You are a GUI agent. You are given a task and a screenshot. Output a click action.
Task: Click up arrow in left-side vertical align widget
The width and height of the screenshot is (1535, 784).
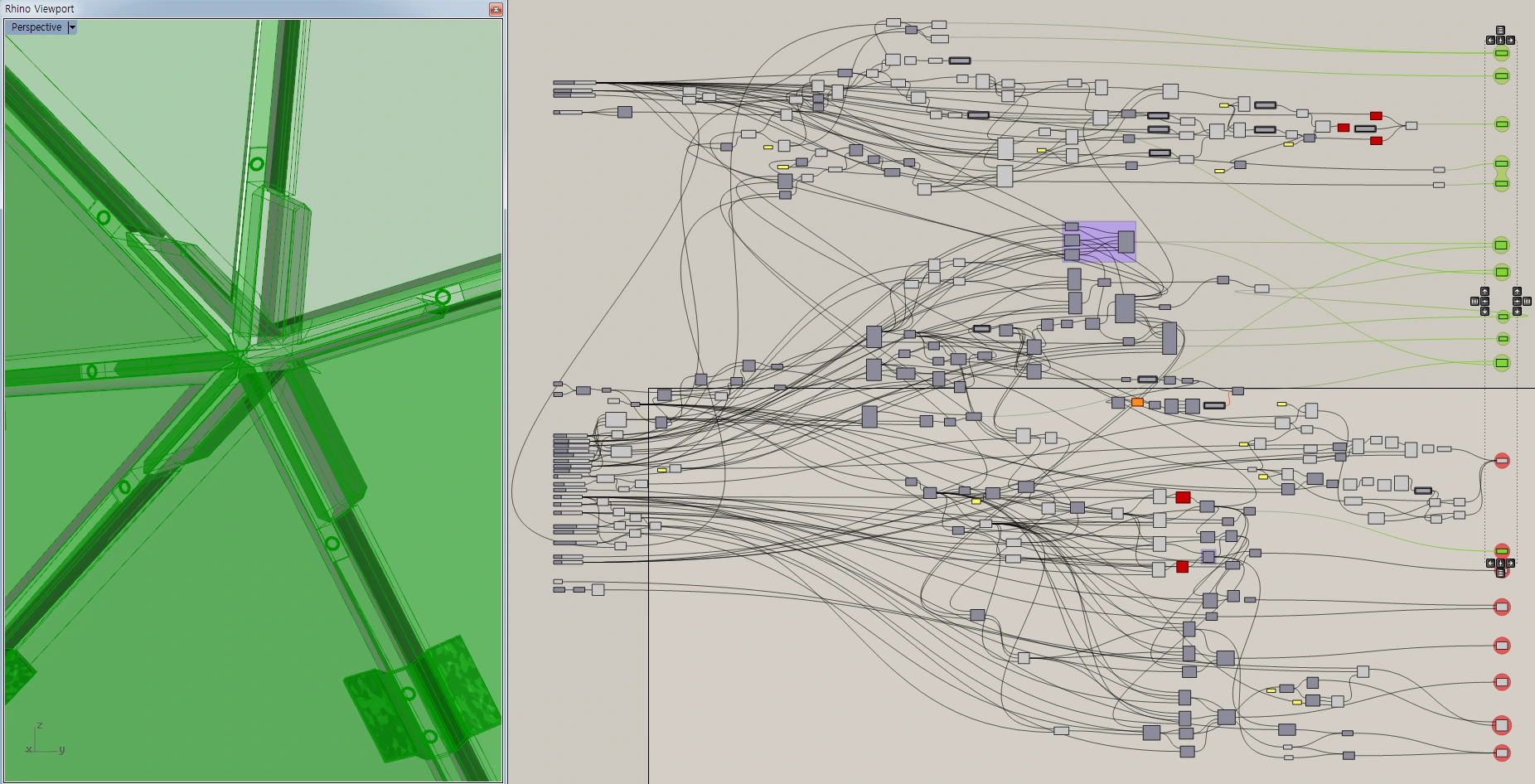(x=1484, y=291)
